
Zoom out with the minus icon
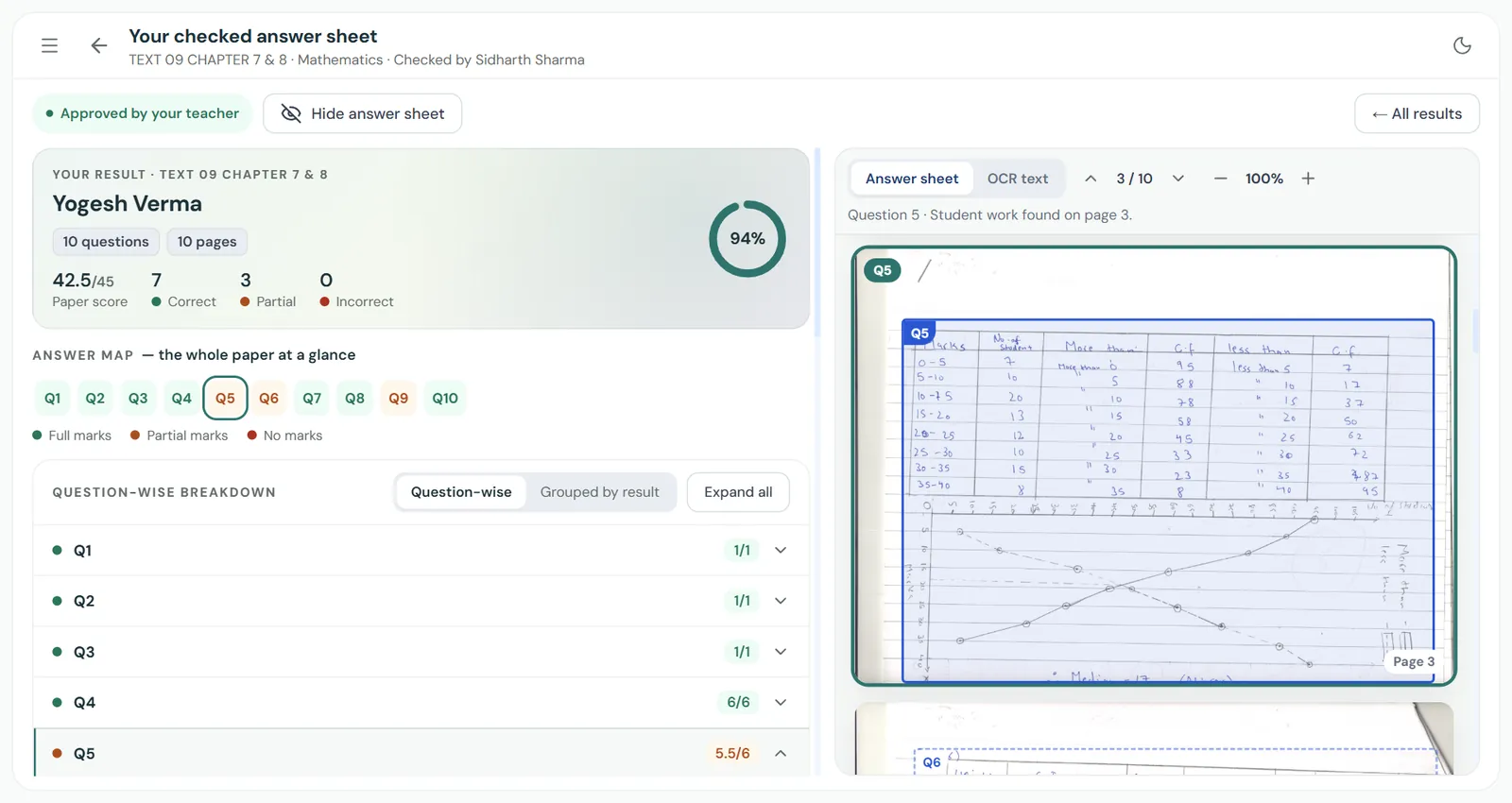coord(1221,179)
